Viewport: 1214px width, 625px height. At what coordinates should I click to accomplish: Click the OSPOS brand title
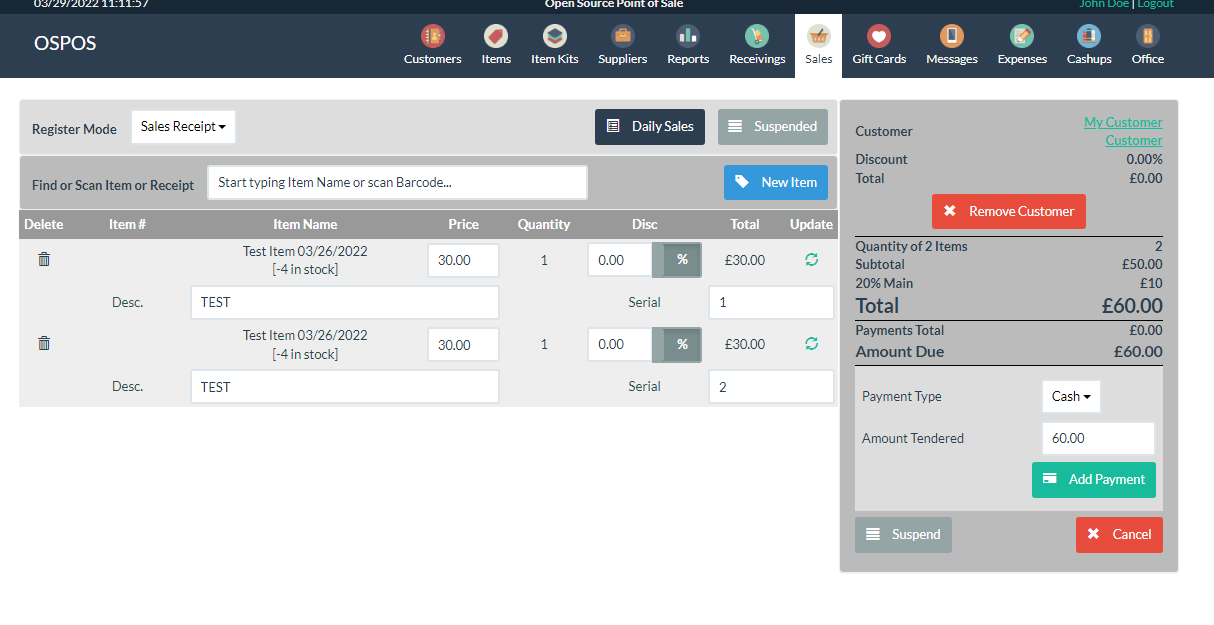coord(65,44)
